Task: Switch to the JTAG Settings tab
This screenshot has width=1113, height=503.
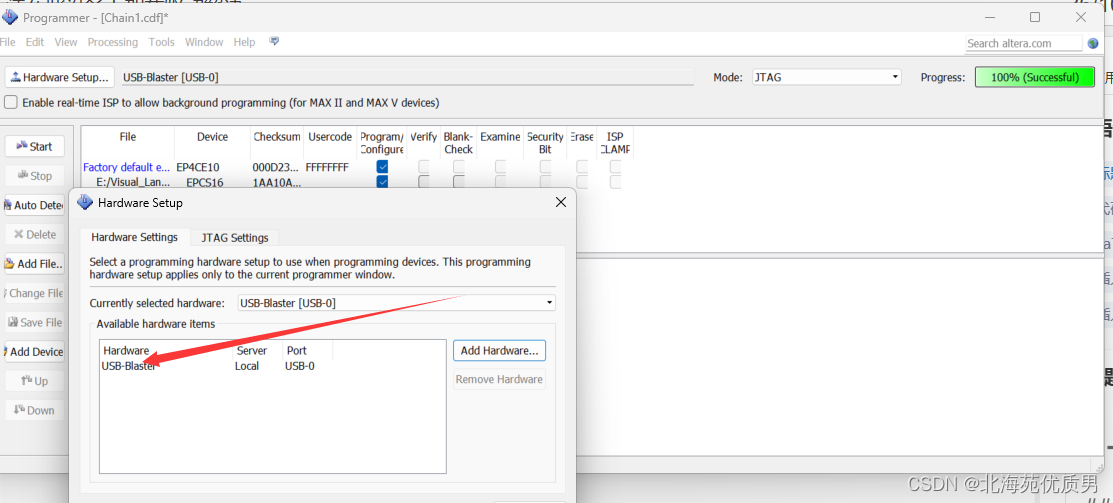Action: (x=235, y=237)
